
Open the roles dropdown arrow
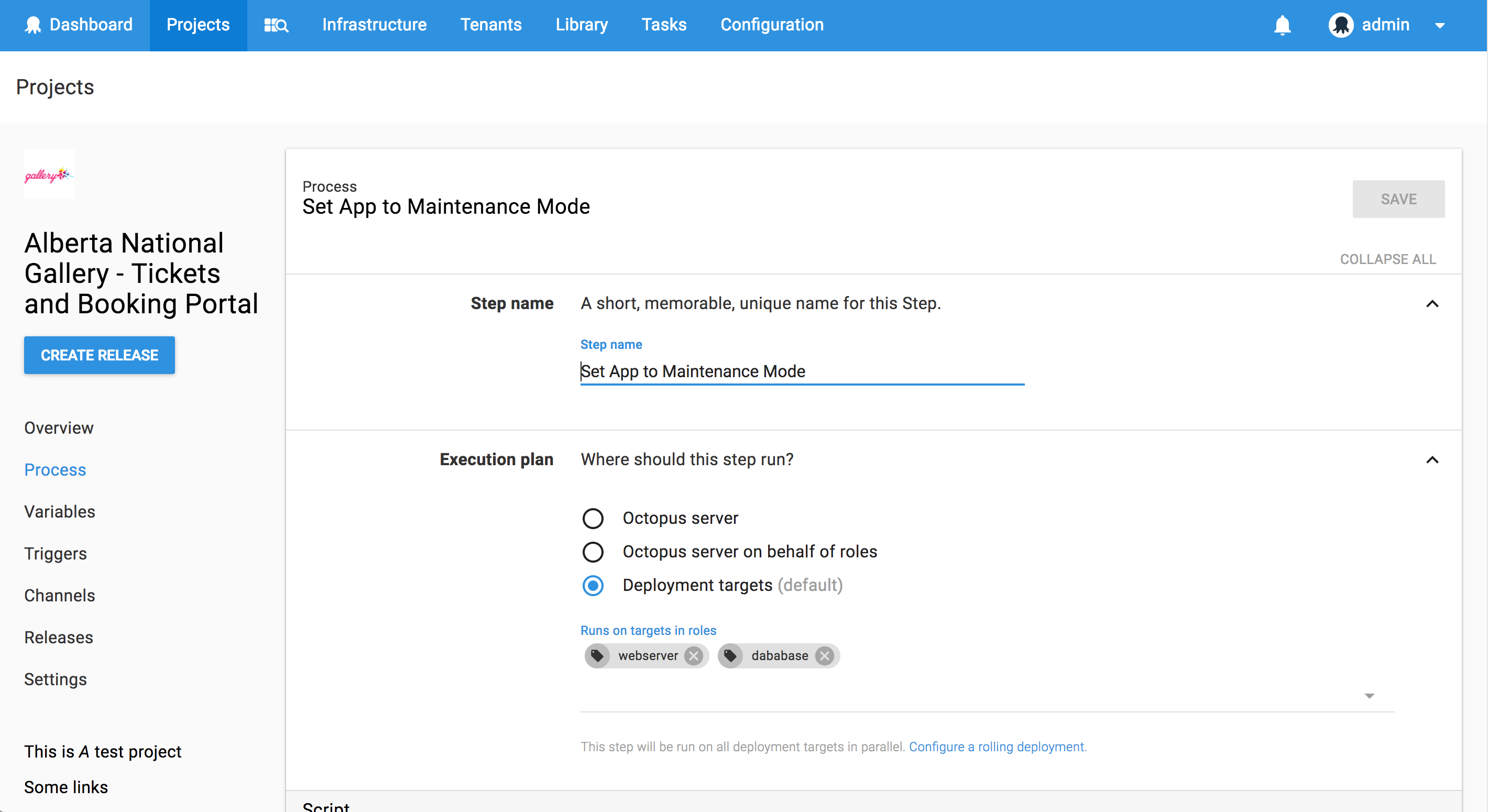[1369, 695]
